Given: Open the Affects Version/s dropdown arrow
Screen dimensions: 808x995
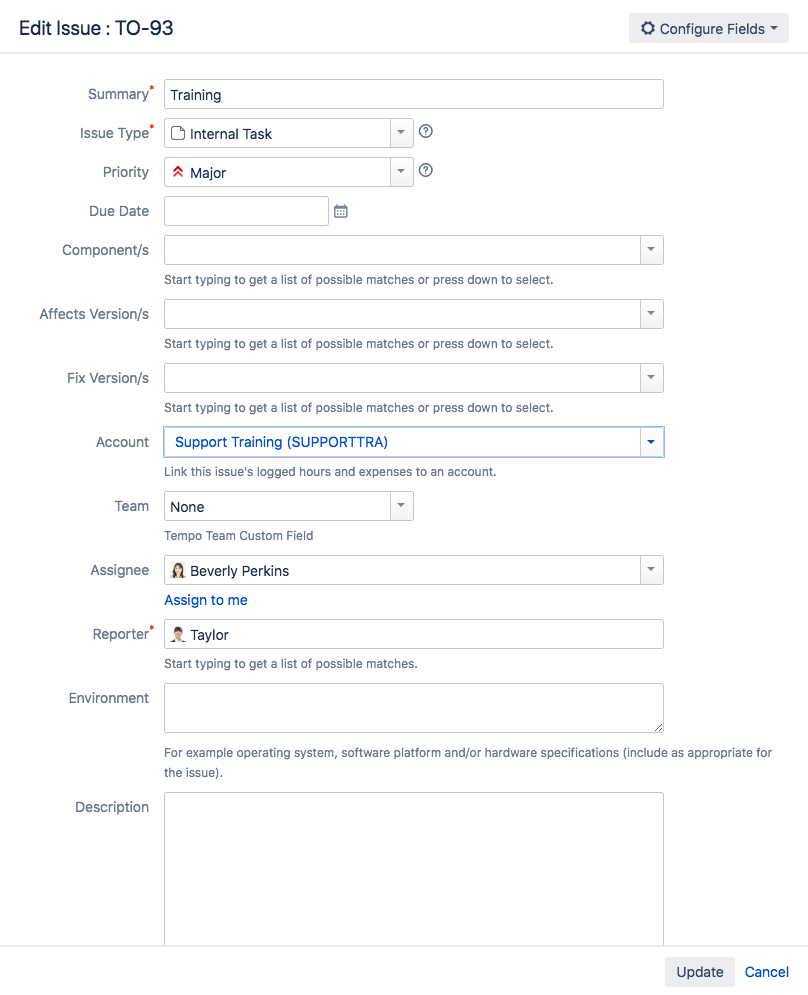Looking at the screenshot, I should coord(651,313).
